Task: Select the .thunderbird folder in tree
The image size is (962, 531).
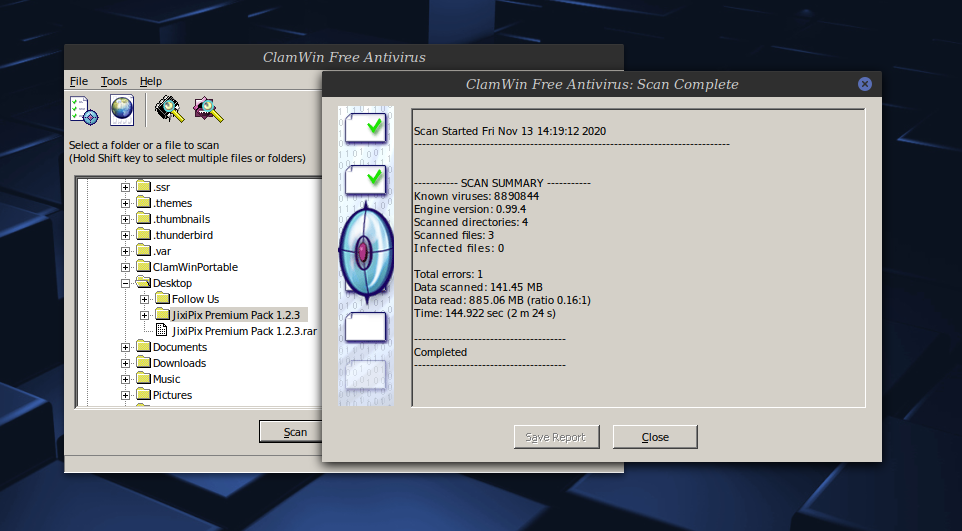Action: pos(183,235)
